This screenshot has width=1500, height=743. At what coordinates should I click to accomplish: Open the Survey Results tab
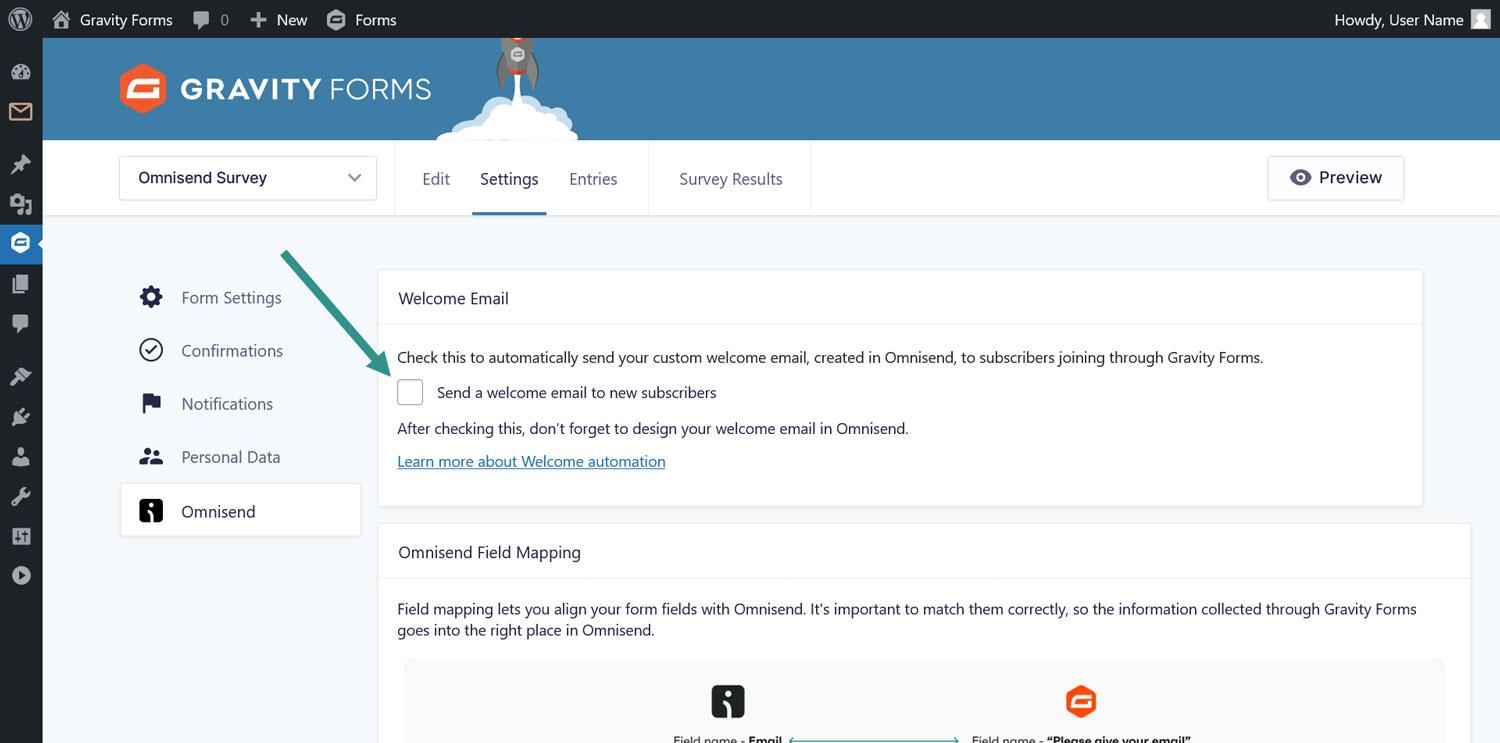pos(731,179)
